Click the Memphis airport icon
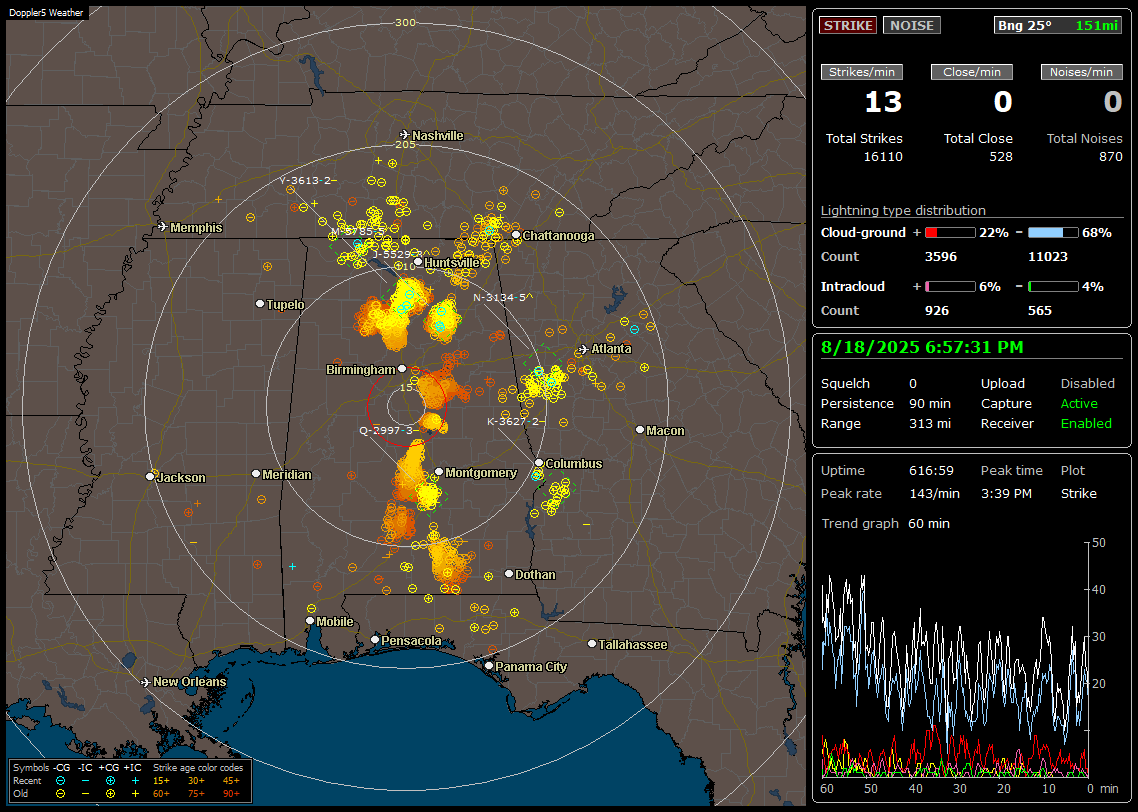The width and height of the screenshot is (1138, 812). click(163, 227)
